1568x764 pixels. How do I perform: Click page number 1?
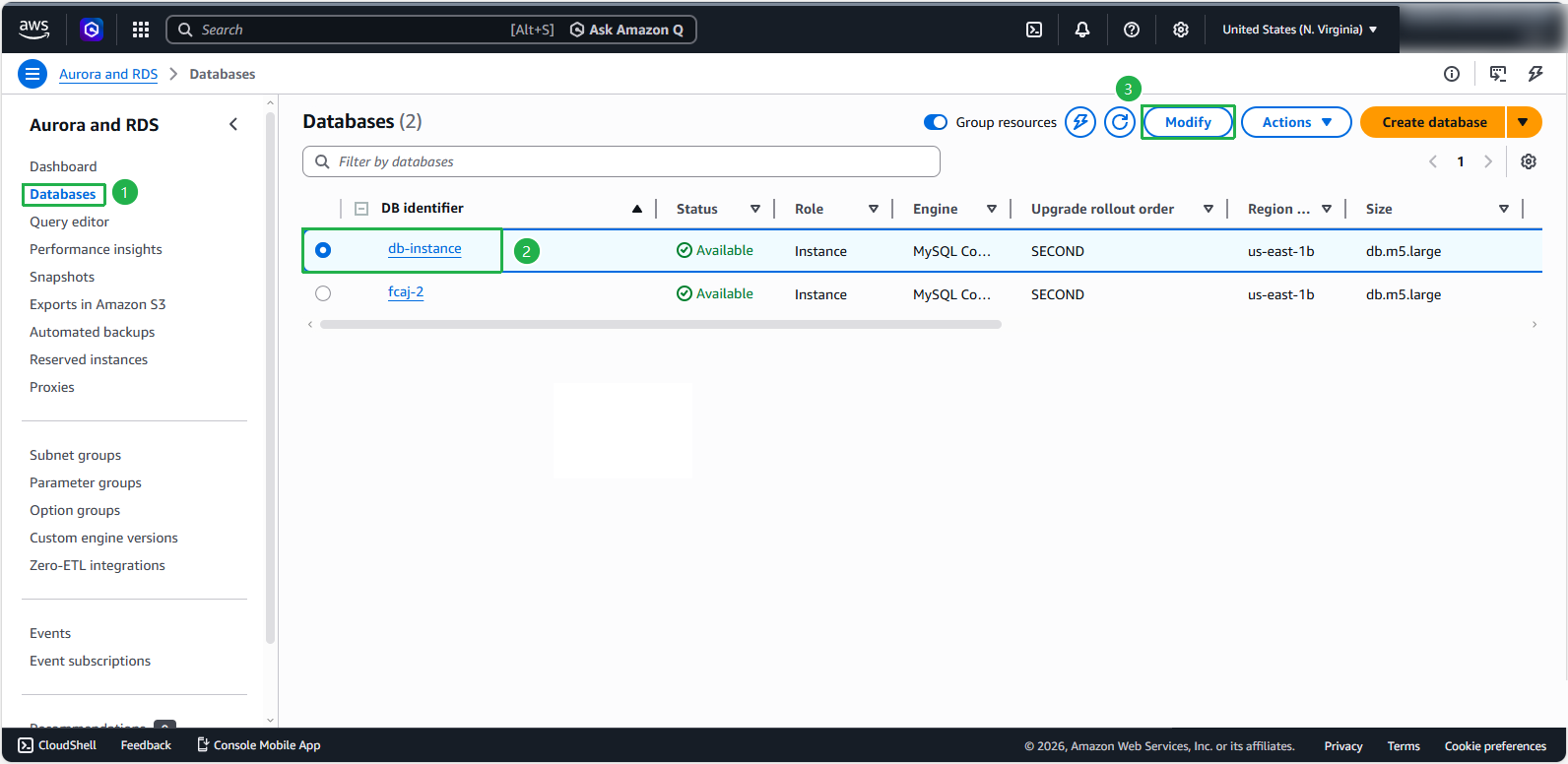[x=1461, y=161]
